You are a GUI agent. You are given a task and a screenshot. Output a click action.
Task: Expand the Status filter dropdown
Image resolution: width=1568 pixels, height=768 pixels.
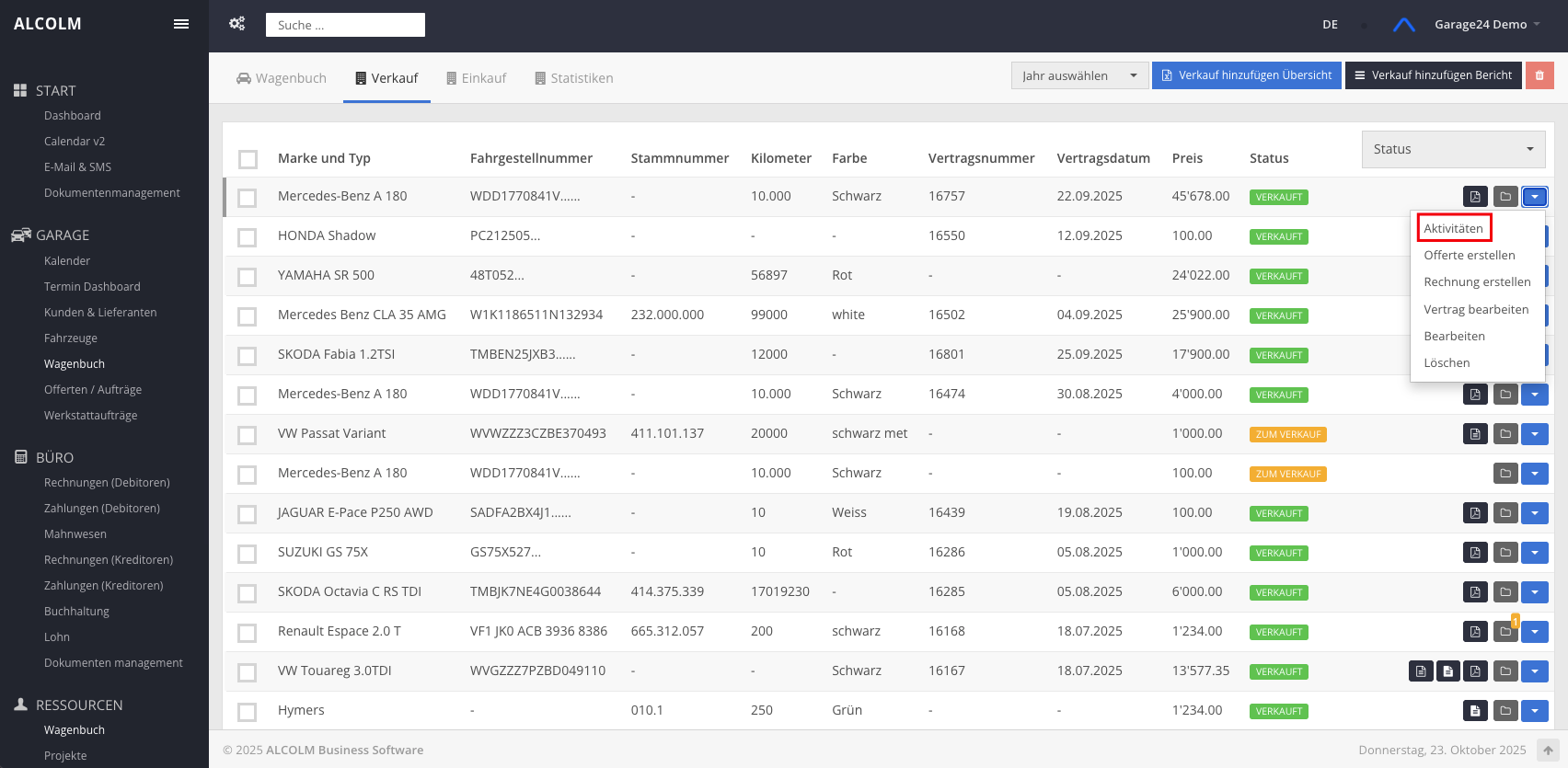point(1453,149)
